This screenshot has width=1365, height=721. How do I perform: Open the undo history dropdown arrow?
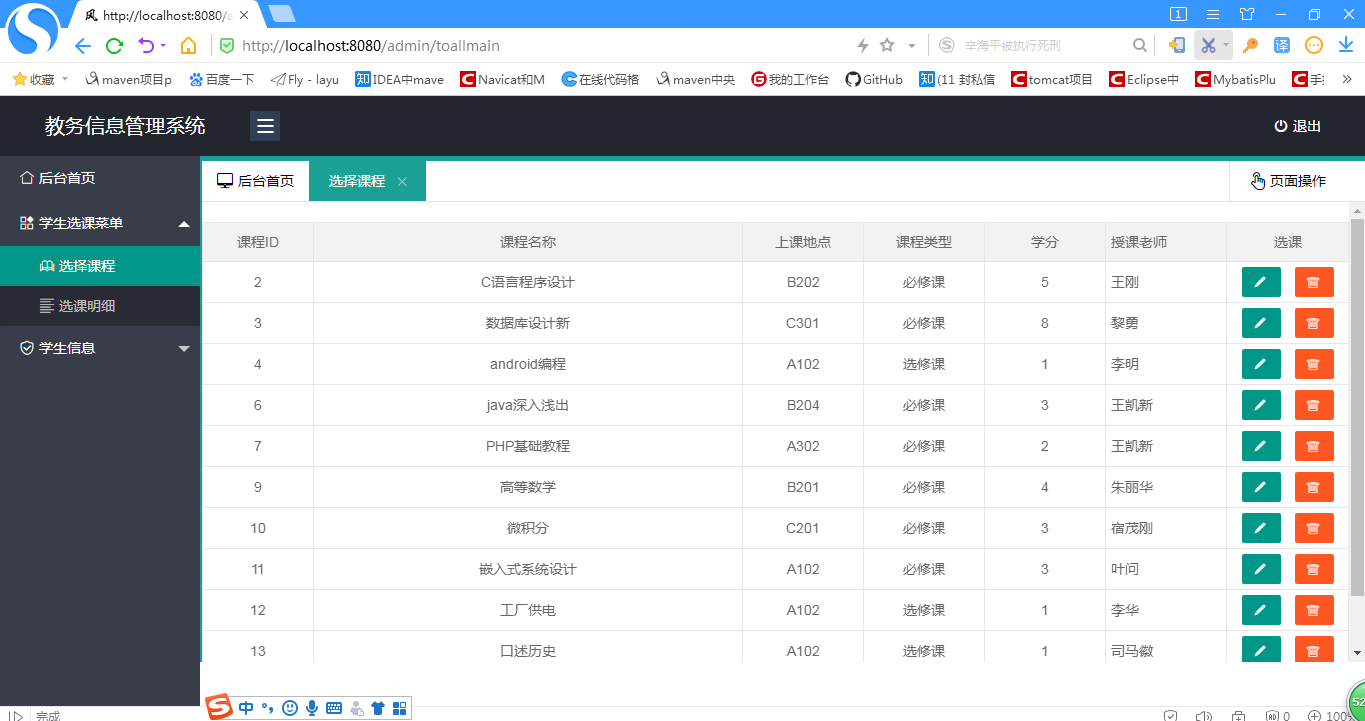163,45
